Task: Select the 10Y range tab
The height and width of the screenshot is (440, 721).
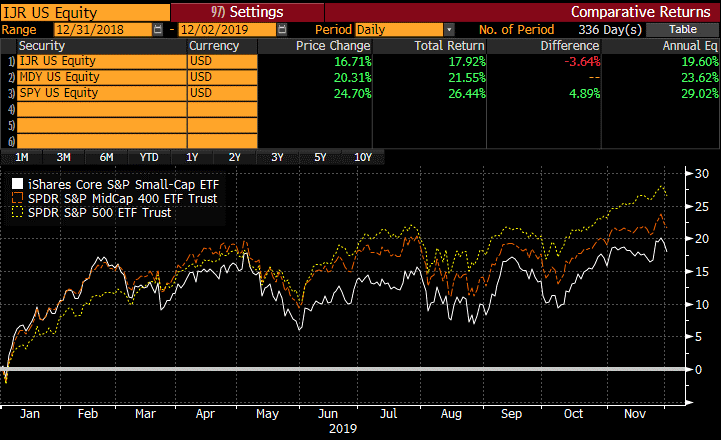Action: 363,158
